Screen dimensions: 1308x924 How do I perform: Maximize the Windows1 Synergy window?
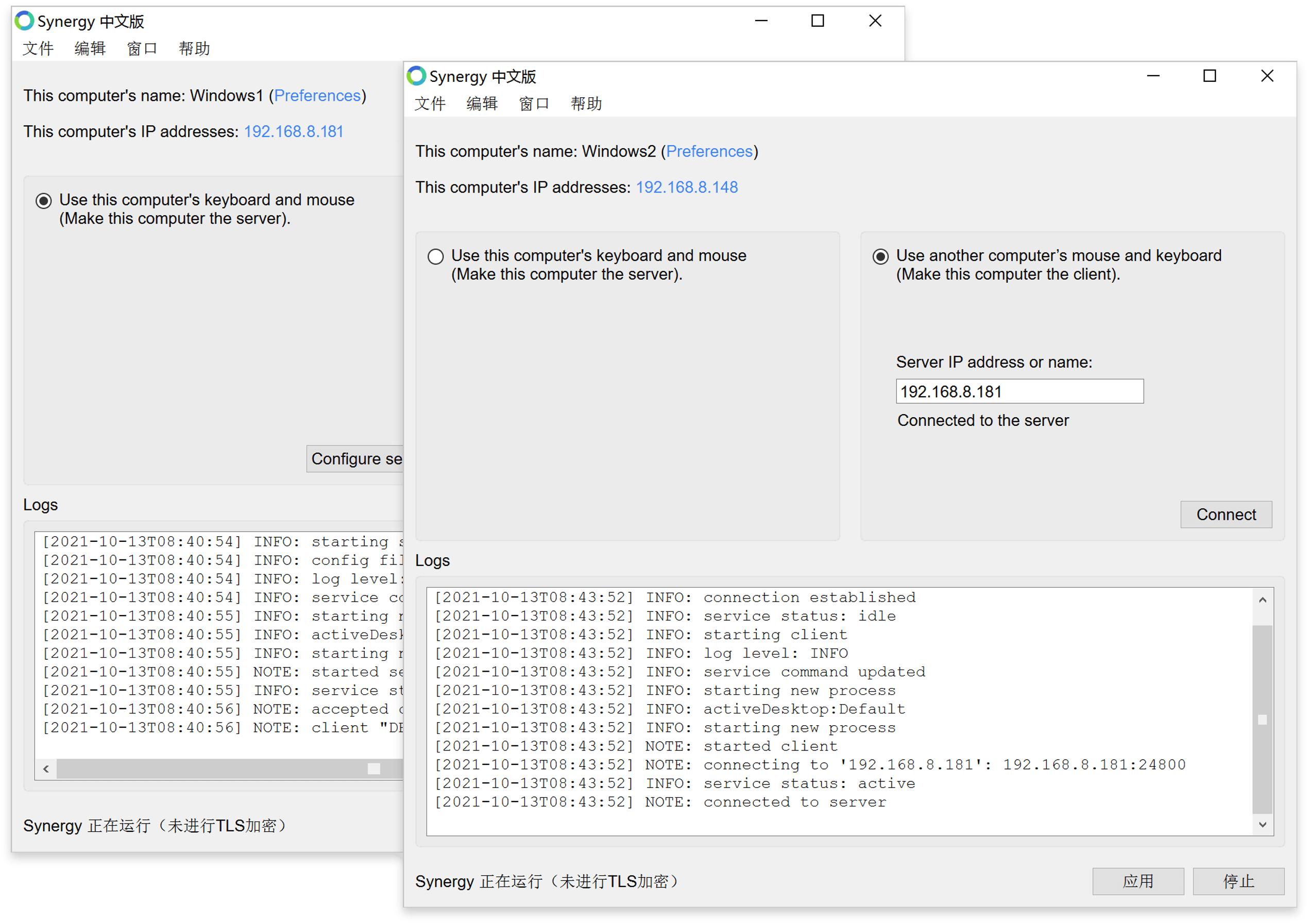click(818, 21)
